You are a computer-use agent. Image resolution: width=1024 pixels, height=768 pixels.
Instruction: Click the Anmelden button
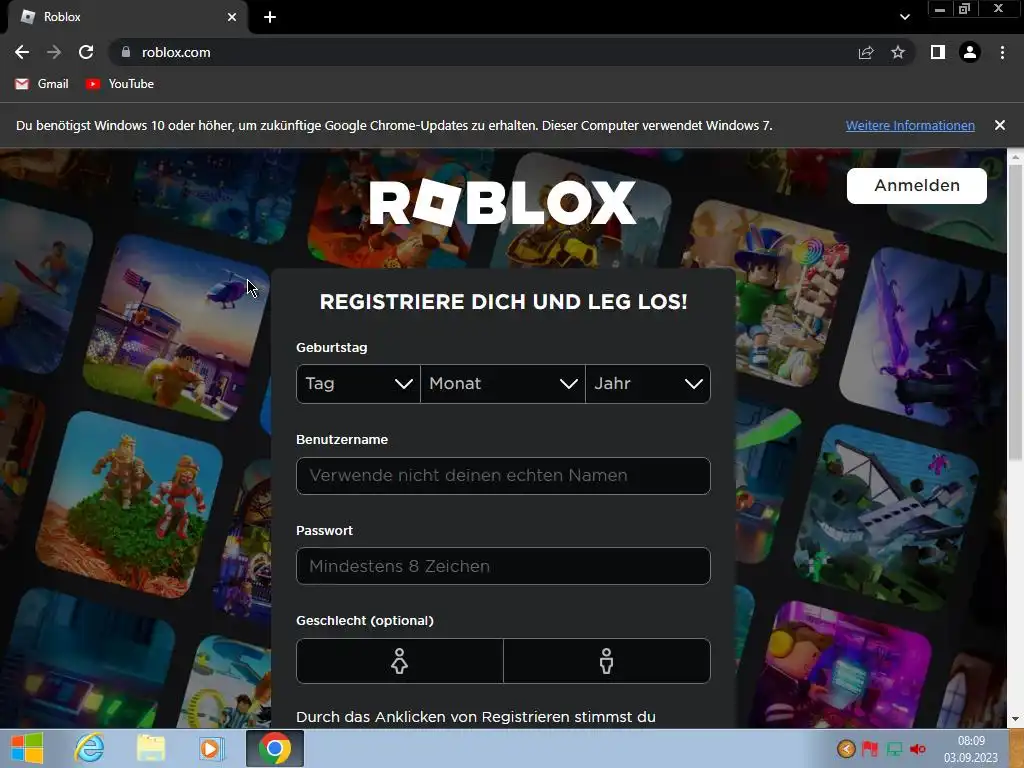click(x=917, y=185)
